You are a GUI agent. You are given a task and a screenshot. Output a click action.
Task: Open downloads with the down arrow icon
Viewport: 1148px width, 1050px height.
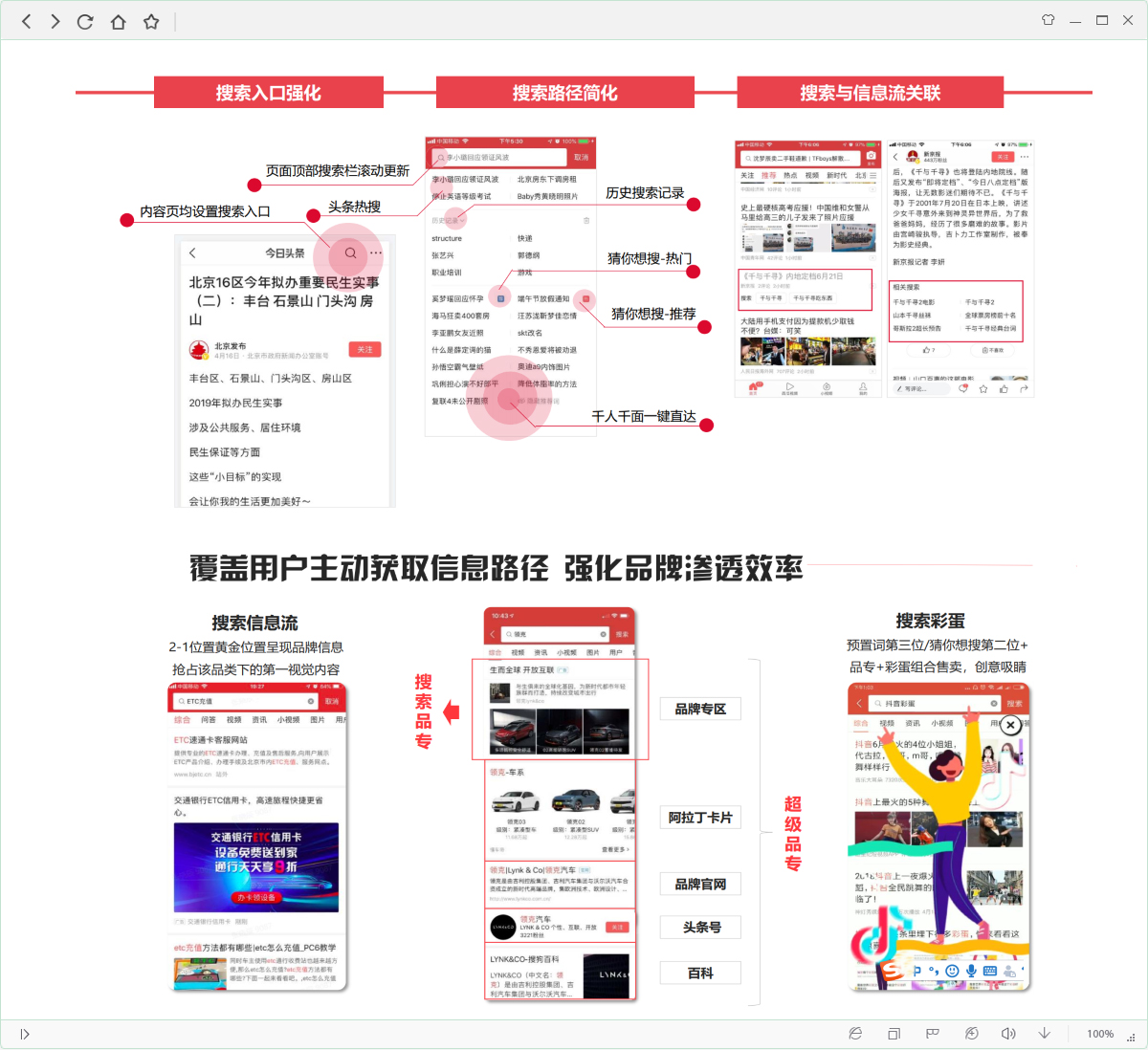pos(1045,1034)
